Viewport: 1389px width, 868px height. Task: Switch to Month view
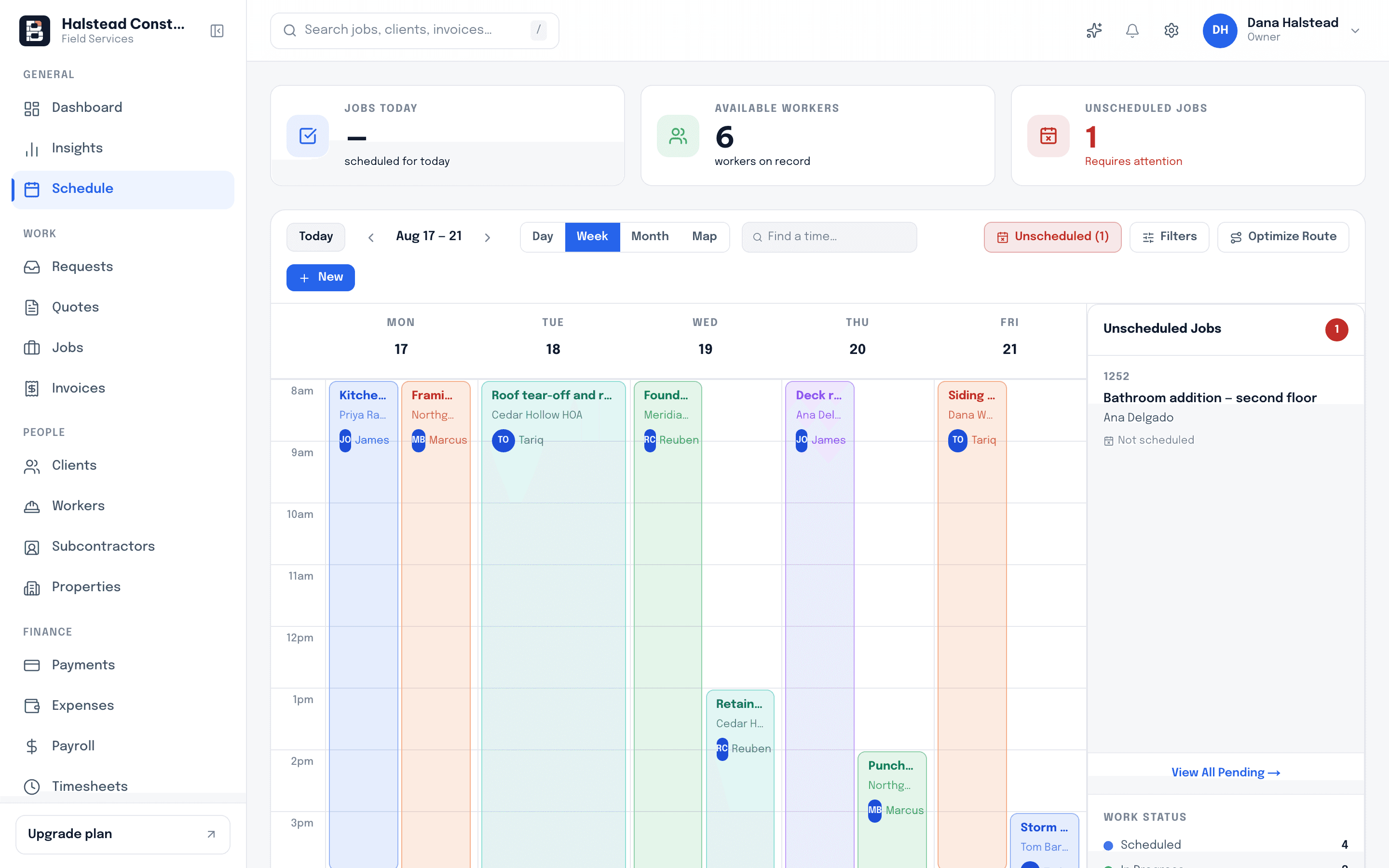point(650,237)
